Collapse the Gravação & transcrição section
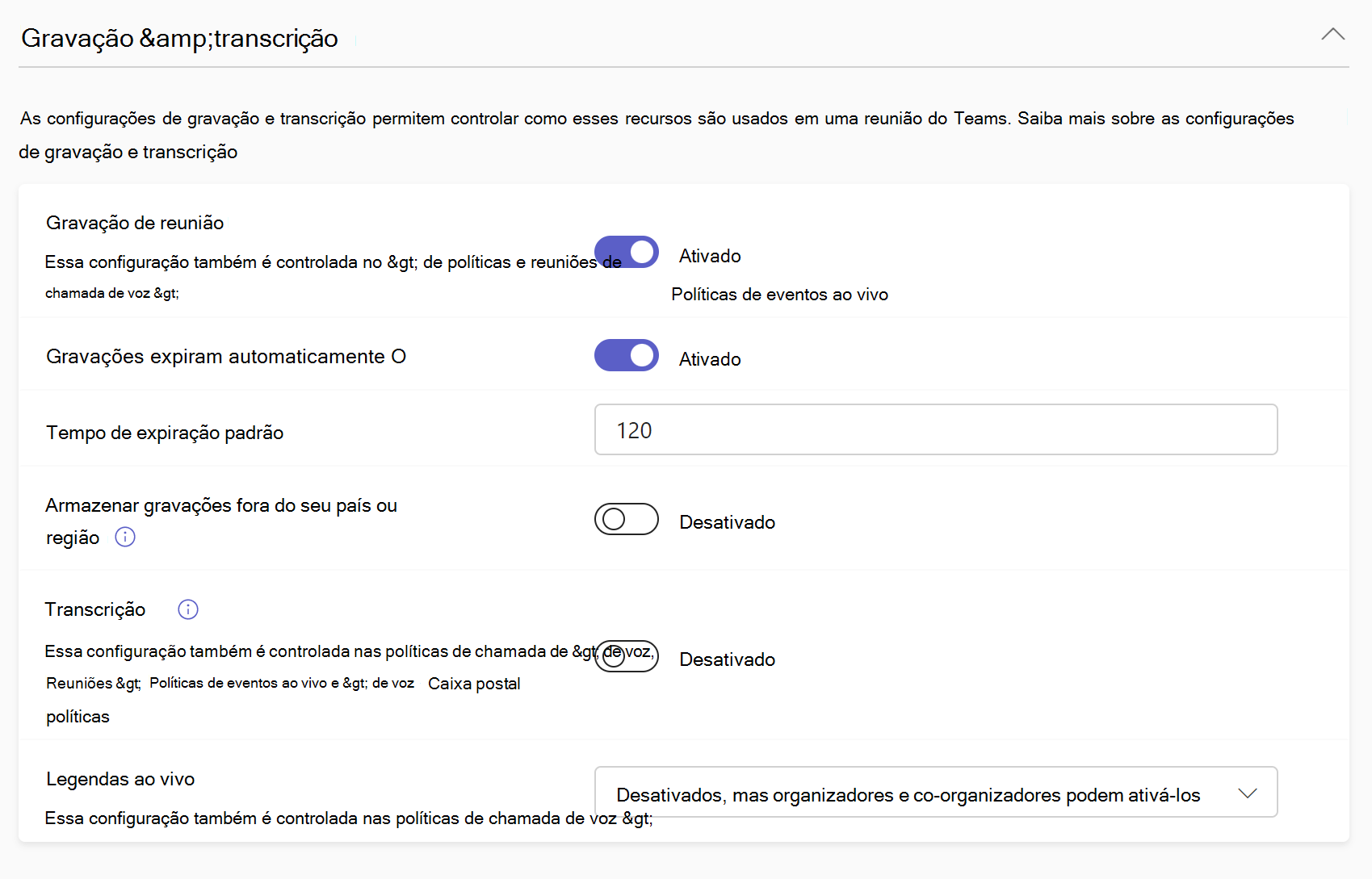The image size is (1372, 879). click(x=1332, y=35)
